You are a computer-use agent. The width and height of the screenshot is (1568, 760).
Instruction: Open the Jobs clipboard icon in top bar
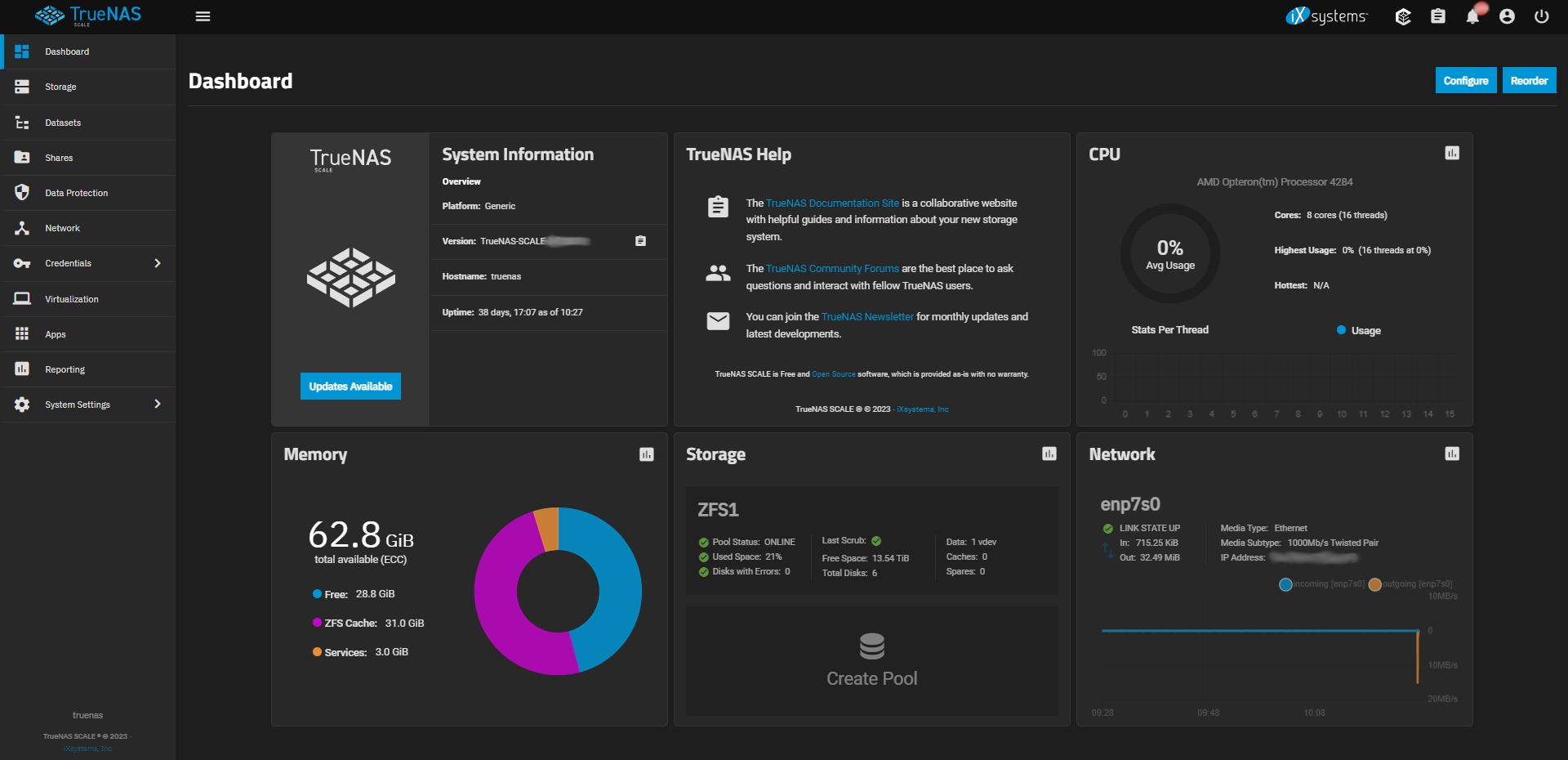tap(1438, 16)
